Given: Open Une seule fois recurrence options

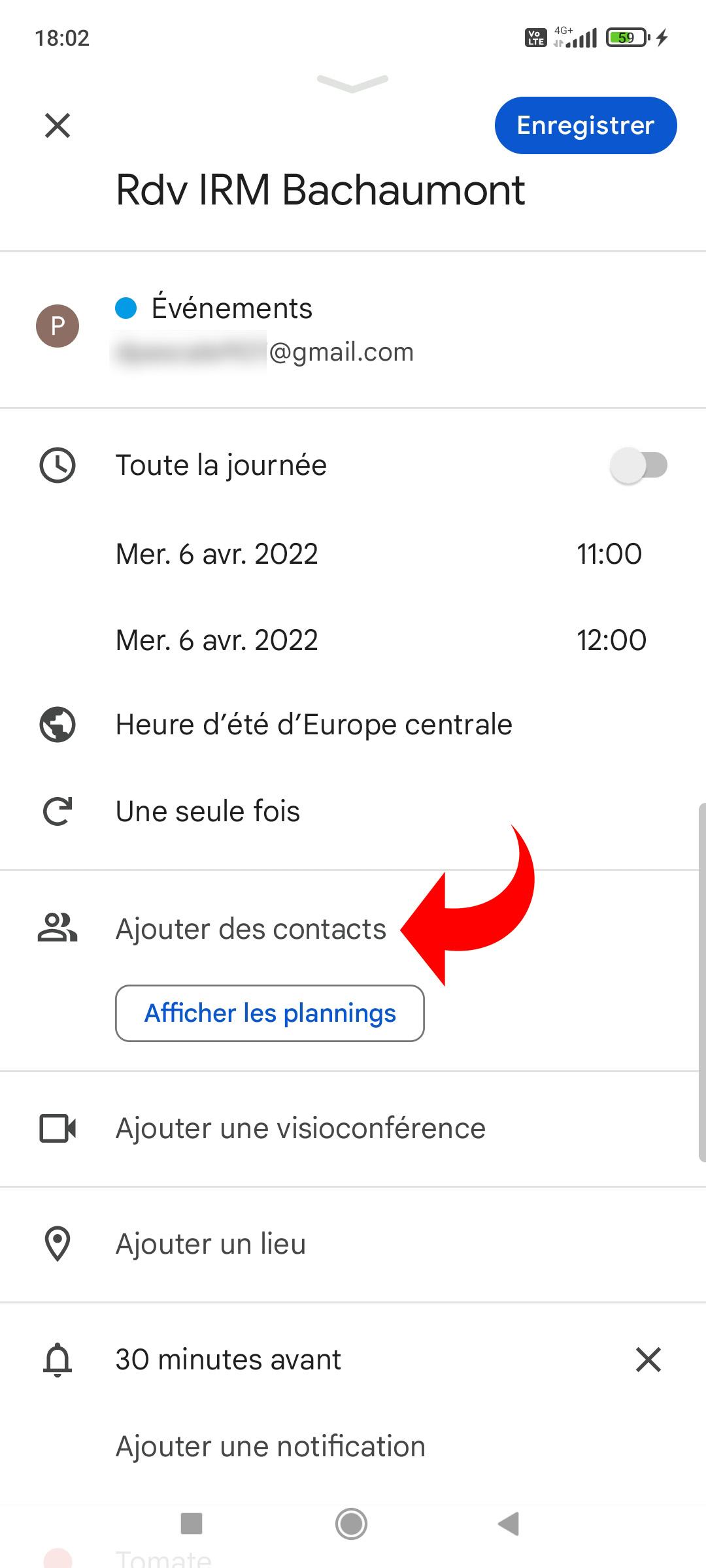Looking at the screenshot, I should pos(208,811).
